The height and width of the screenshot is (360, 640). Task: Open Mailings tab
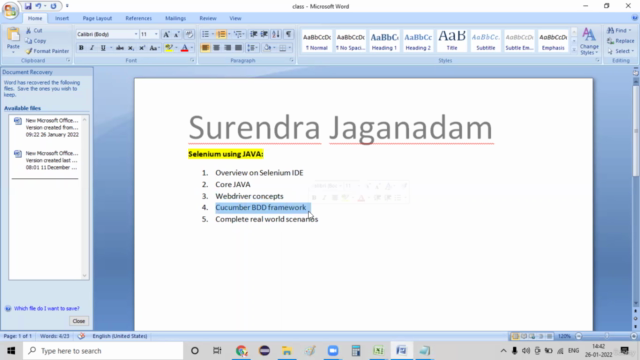point(176,18)
